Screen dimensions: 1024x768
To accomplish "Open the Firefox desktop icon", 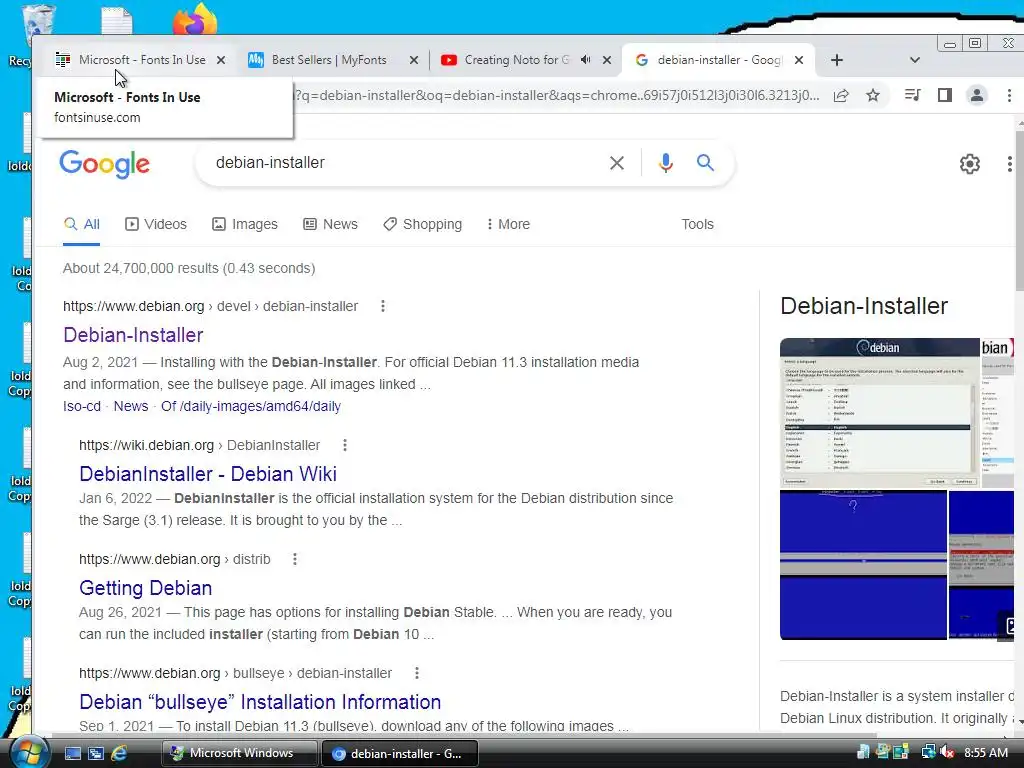I will point(195,20).
